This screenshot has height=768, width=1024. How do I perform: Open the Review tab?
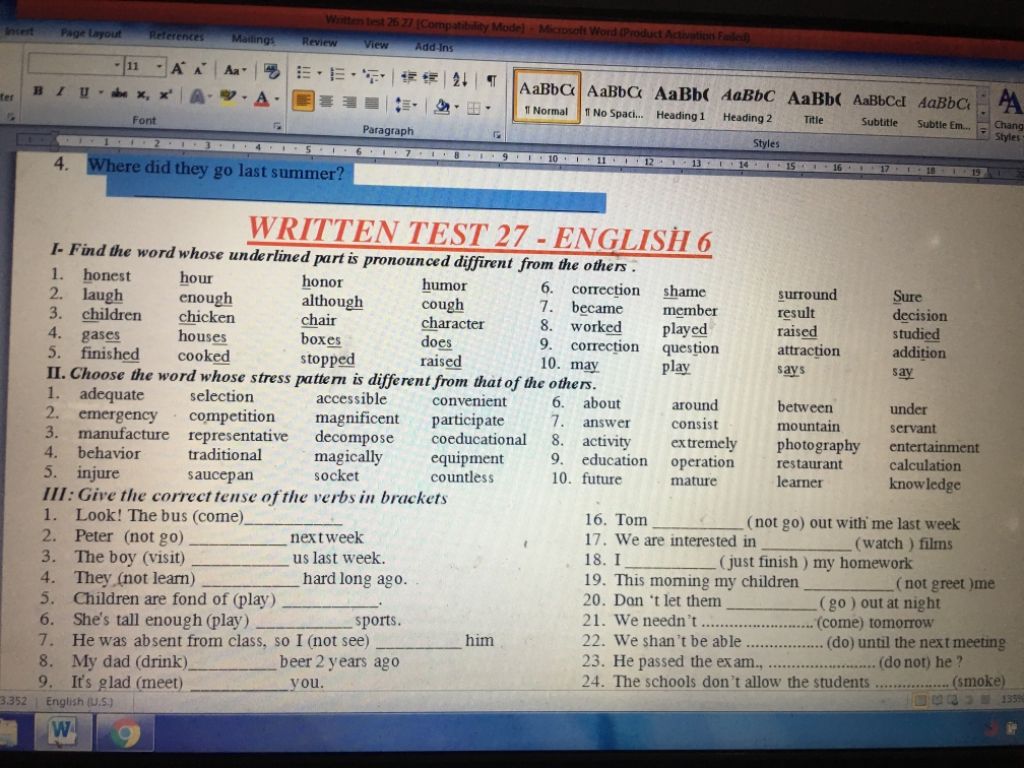pos(319,41)
